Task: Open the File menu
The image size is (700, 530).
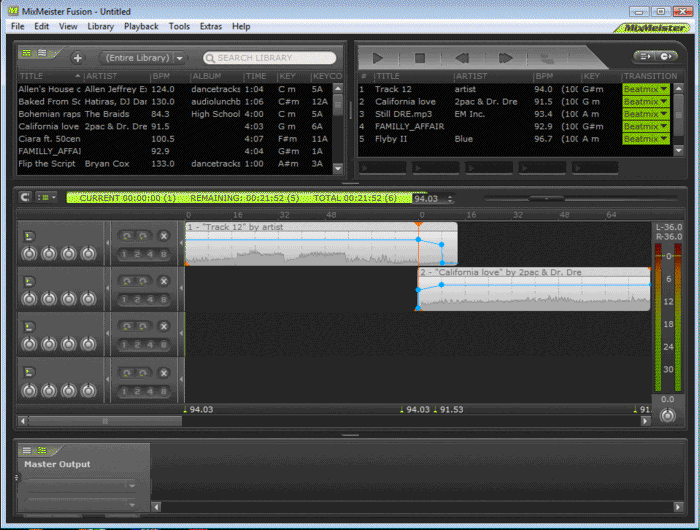Action: 17,26
